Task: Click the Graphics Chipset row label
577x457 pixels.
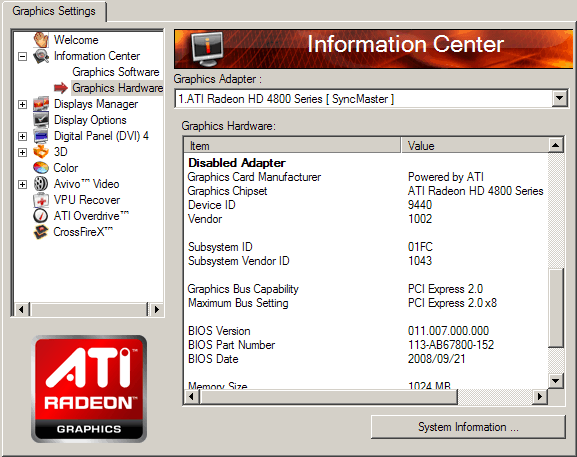Action: pyautogui.click(x=227, y=191)
